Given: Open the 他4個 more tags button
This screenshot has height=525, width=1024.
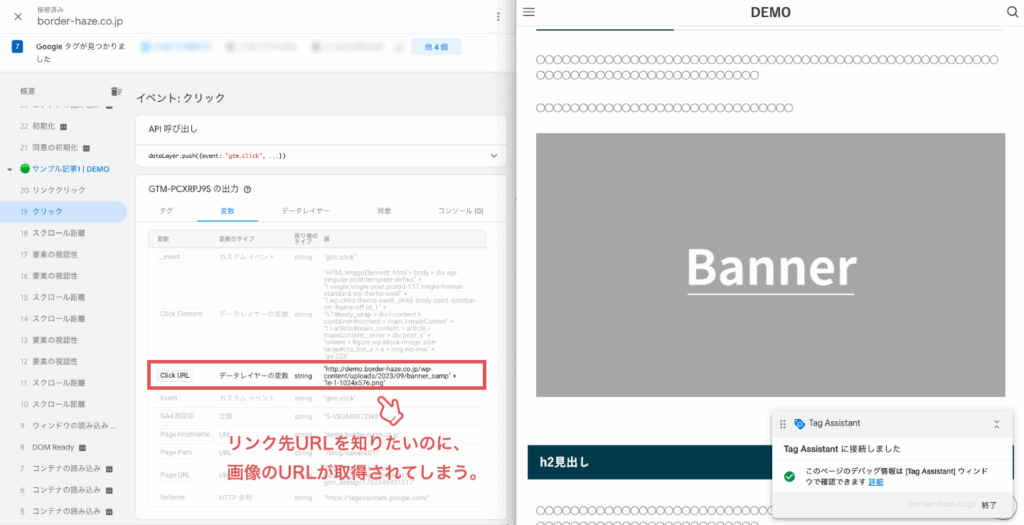Looking at the screenshot, I should 436,47.
